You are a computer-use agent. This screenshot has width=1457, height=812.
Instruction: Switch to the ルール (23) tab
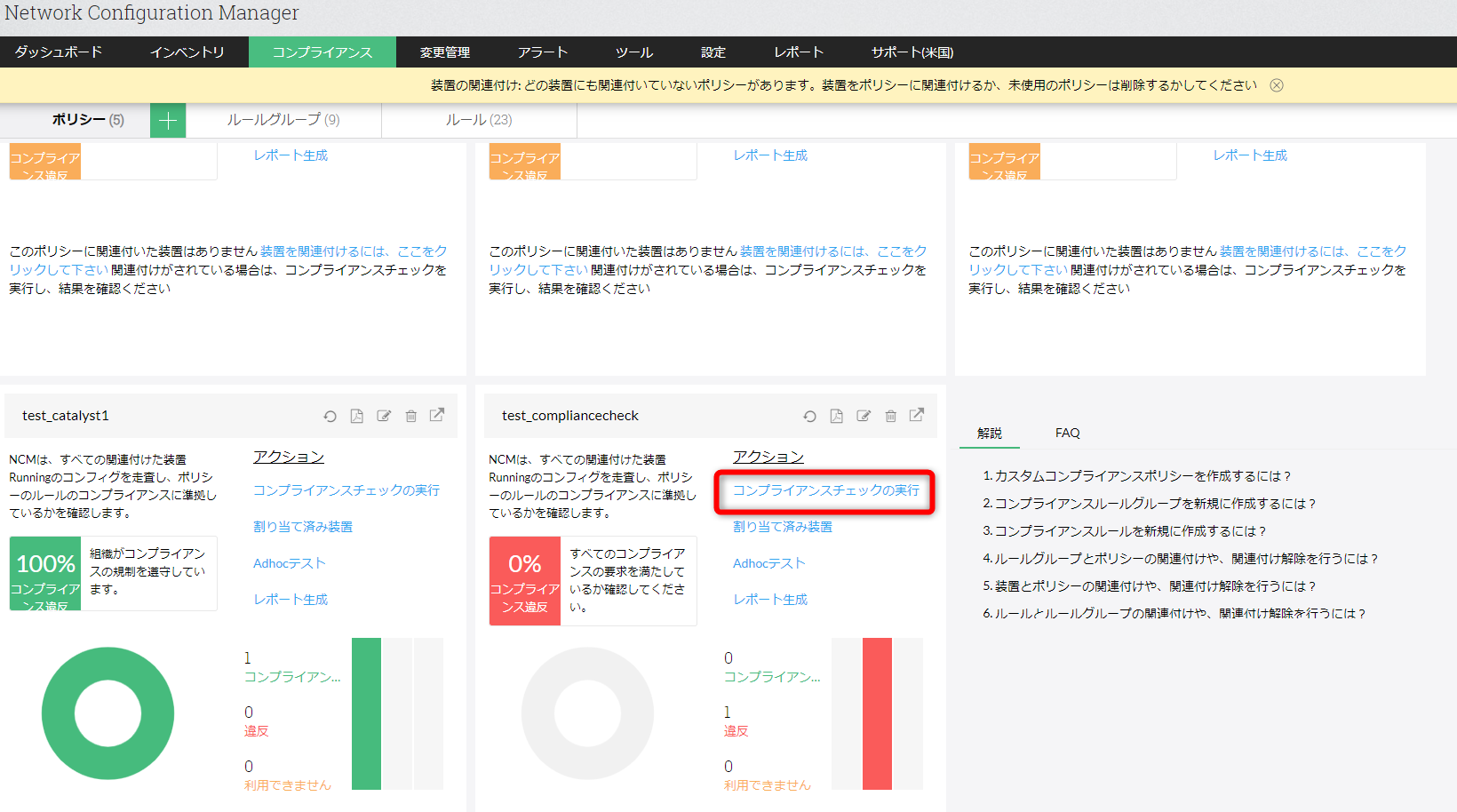(x=479, y=120)
